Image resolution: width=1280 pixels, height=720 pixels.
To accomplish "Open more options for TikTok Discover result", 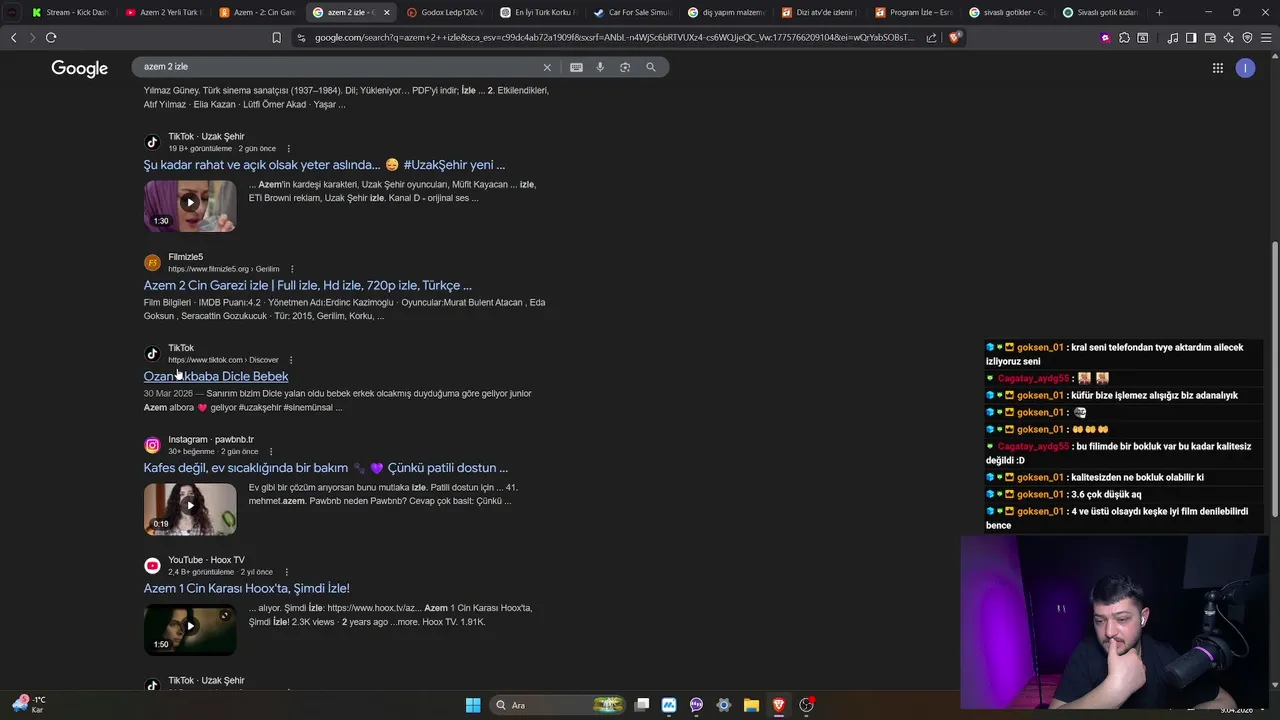I will (x=291, y=360).
